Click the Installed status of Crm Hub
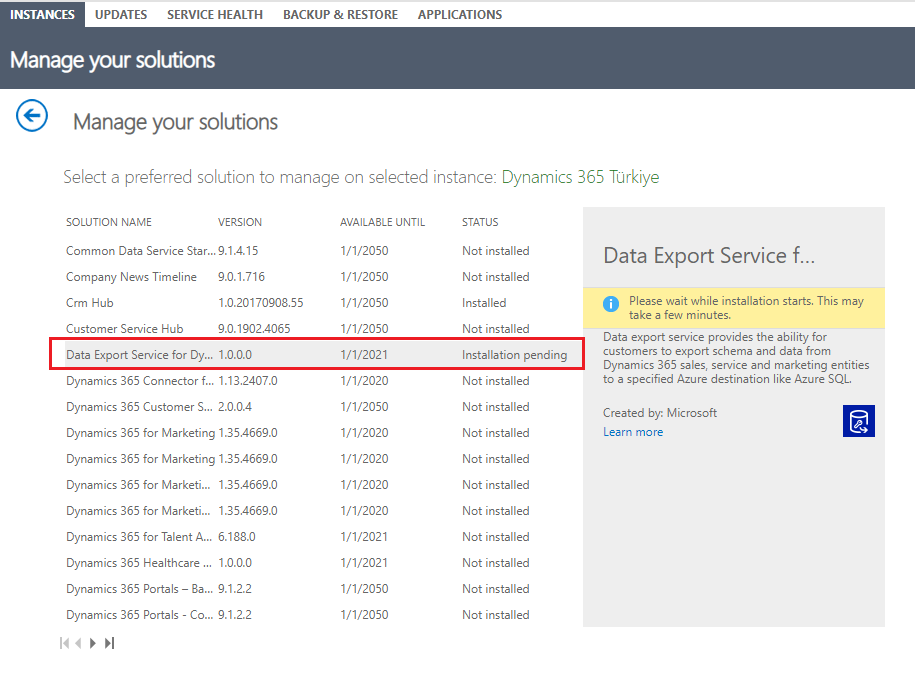915x675 pixels. 484,303
